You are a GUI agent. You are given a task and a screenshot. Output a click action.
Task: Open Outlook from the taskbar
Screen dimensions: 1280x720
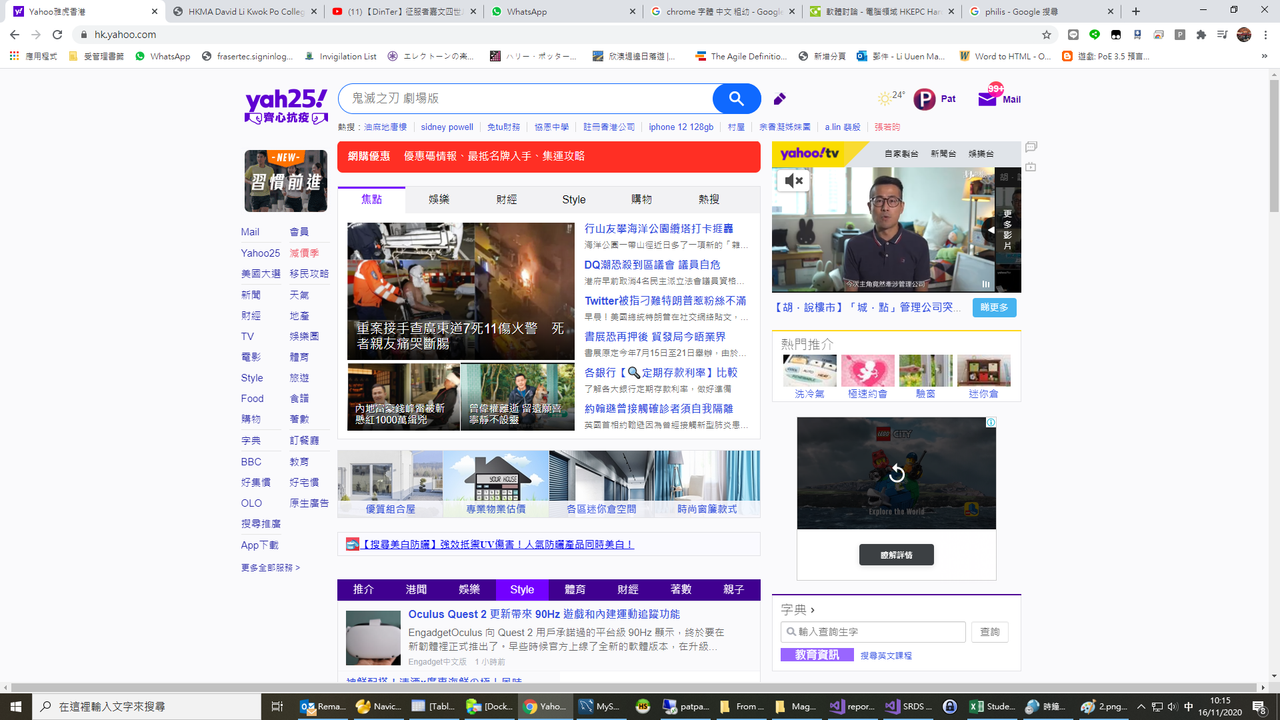pyautogui.click(x=324, y=706)
